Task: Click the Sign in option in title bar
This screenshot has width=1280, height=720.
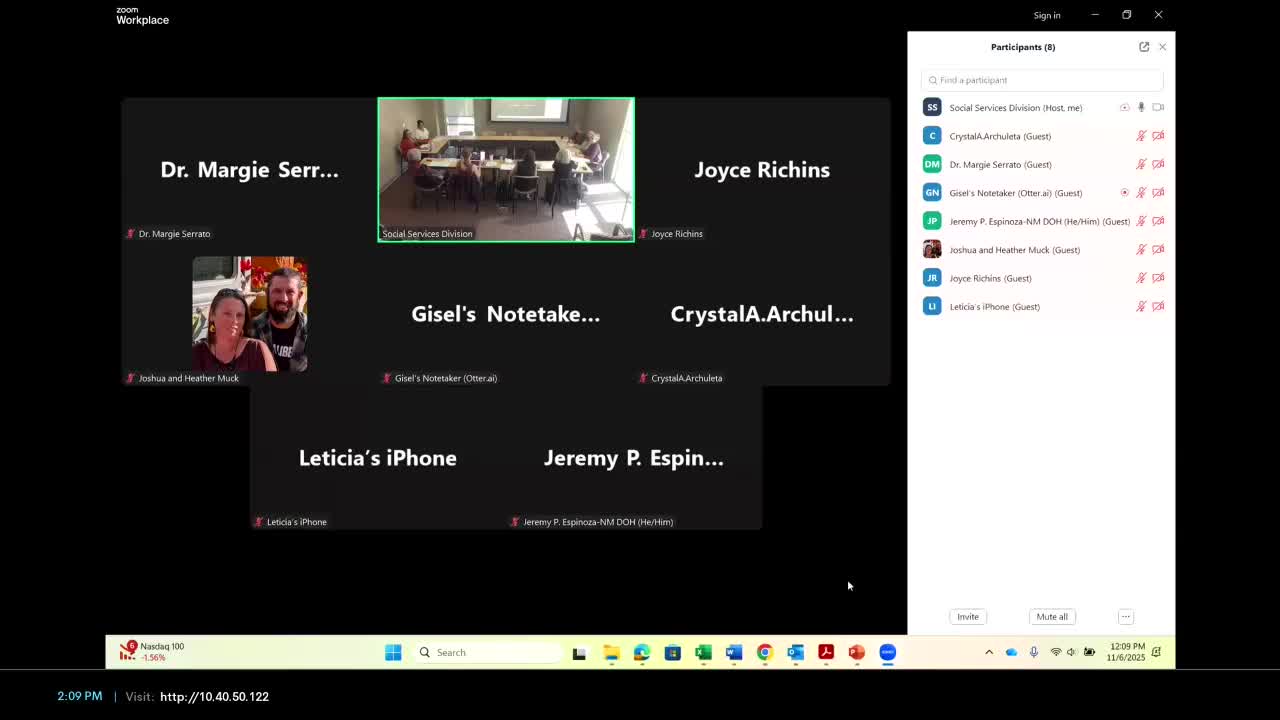Action: coord(1047,15)
